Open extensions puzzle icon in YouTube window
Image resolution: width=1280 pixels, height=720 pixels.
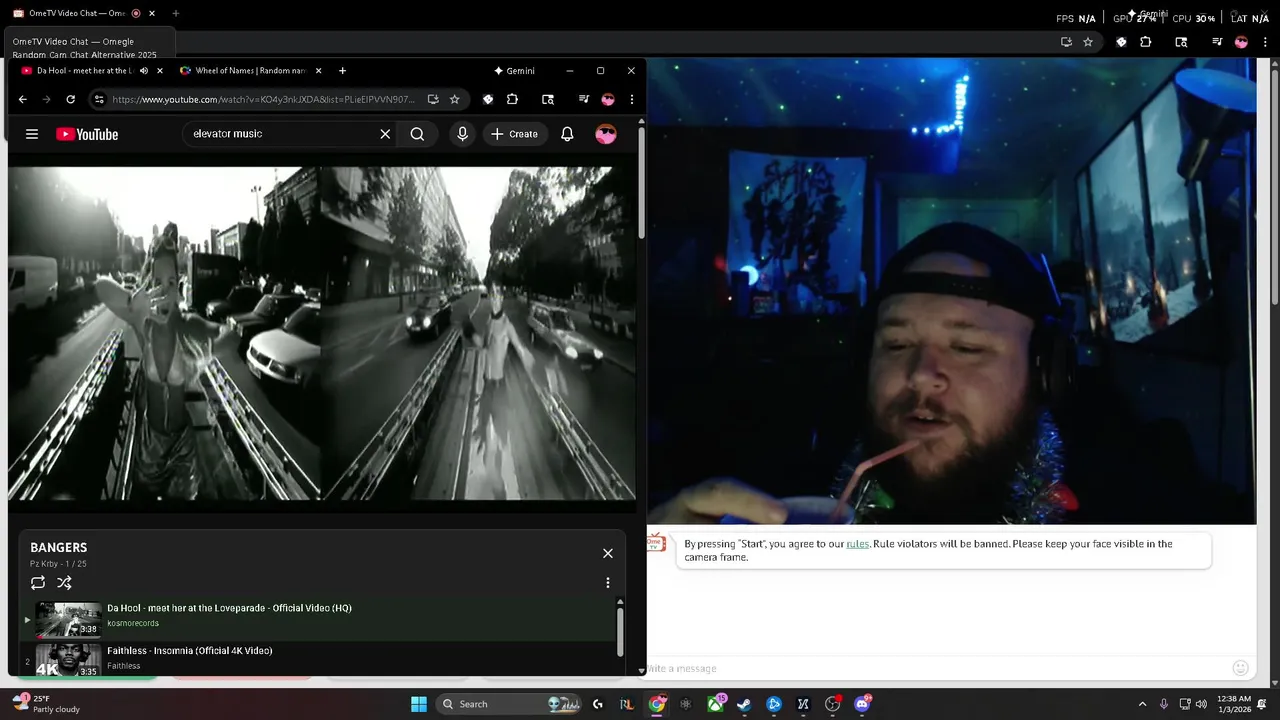click(x=512, y=99)
